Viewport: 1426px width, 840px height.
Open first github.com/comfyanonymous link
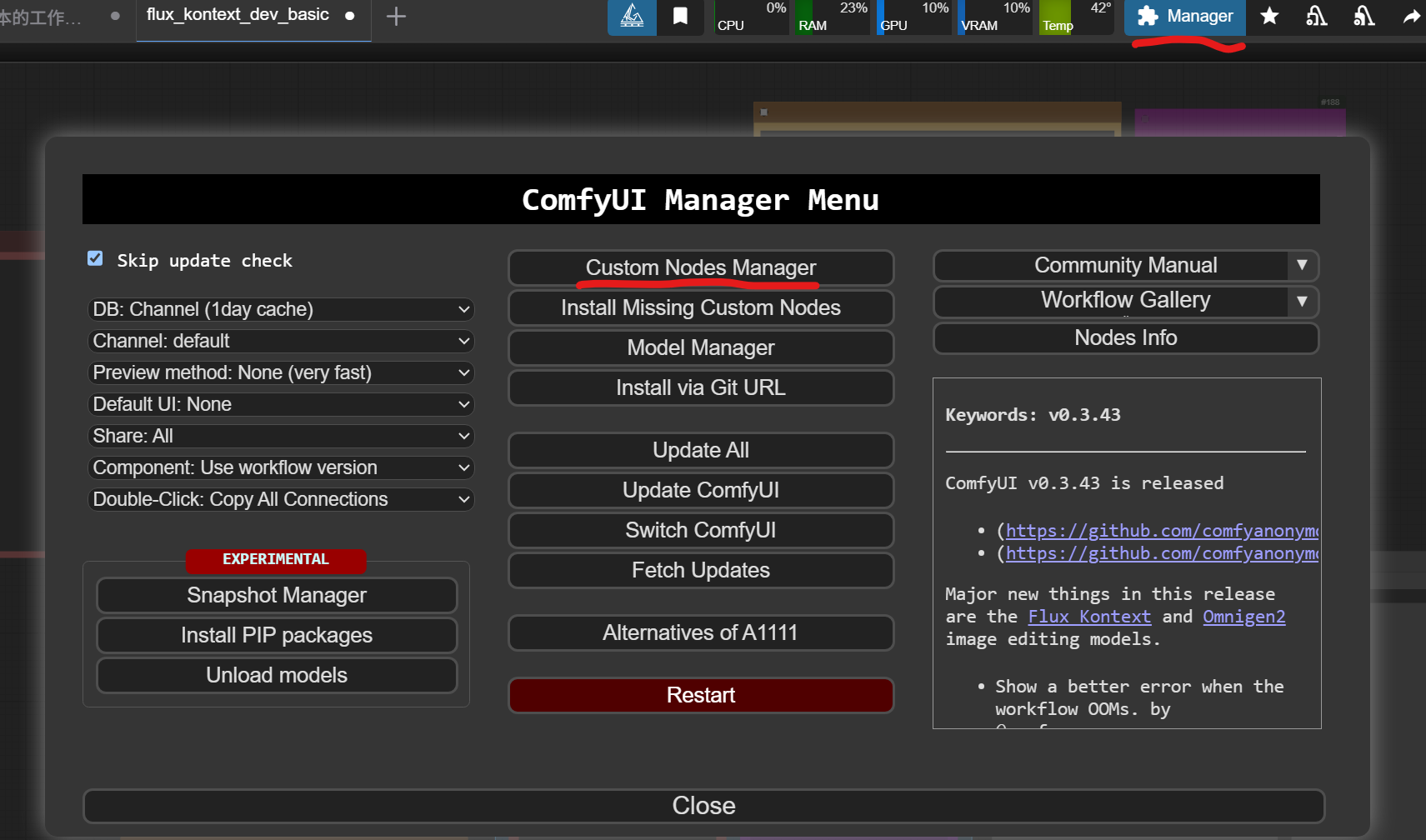tap(1162, 531)
